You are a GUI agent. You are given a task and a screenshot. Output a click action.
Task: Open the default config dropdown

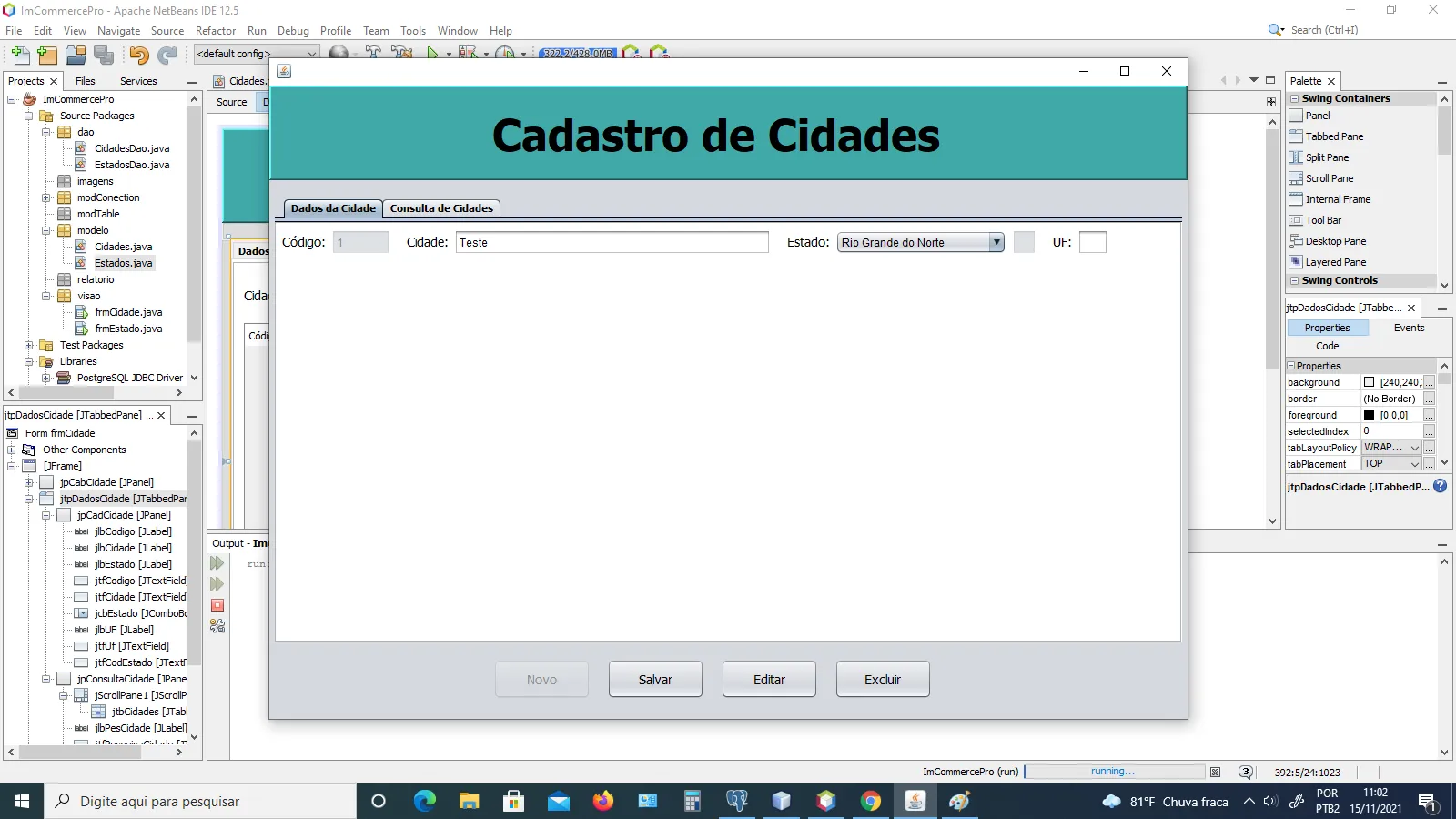click(x=257, y=54)
